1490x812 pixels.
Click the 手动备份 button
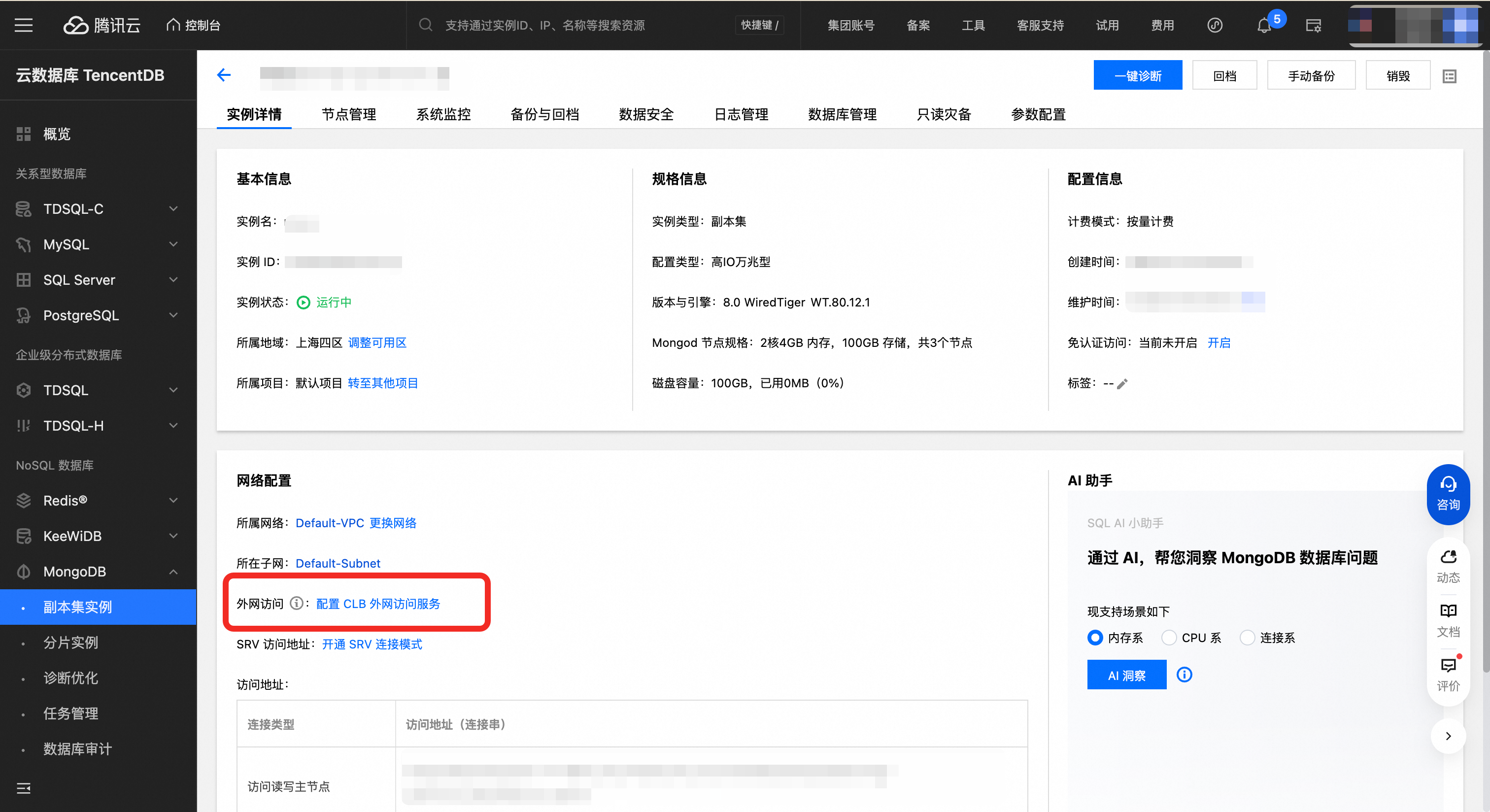1311,75
